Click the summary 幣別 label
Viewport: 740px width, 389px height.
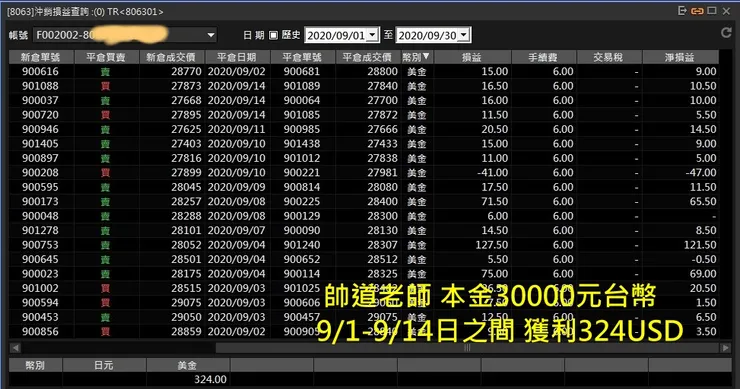(35, 365)
